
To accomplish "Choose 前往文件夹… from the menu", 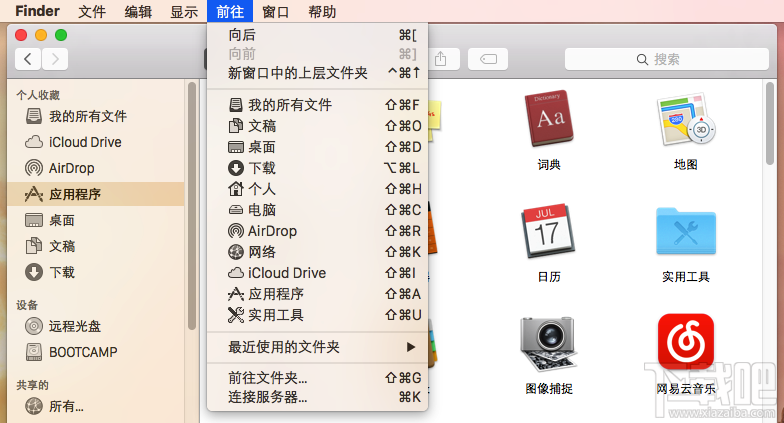I will pos(318,378).
